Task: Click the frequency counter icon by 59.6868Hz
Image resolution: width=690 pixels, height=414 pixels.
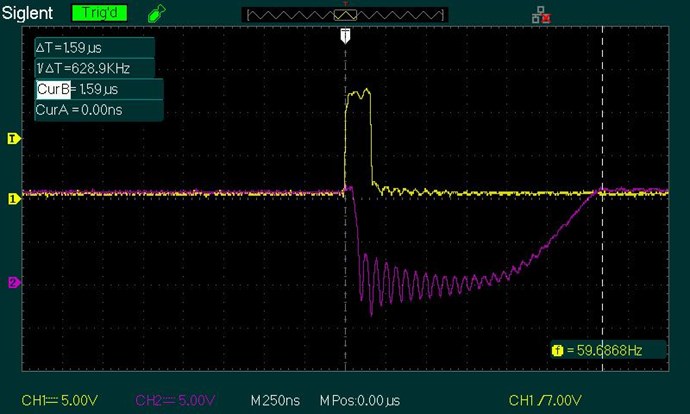Action: [557, 350]
